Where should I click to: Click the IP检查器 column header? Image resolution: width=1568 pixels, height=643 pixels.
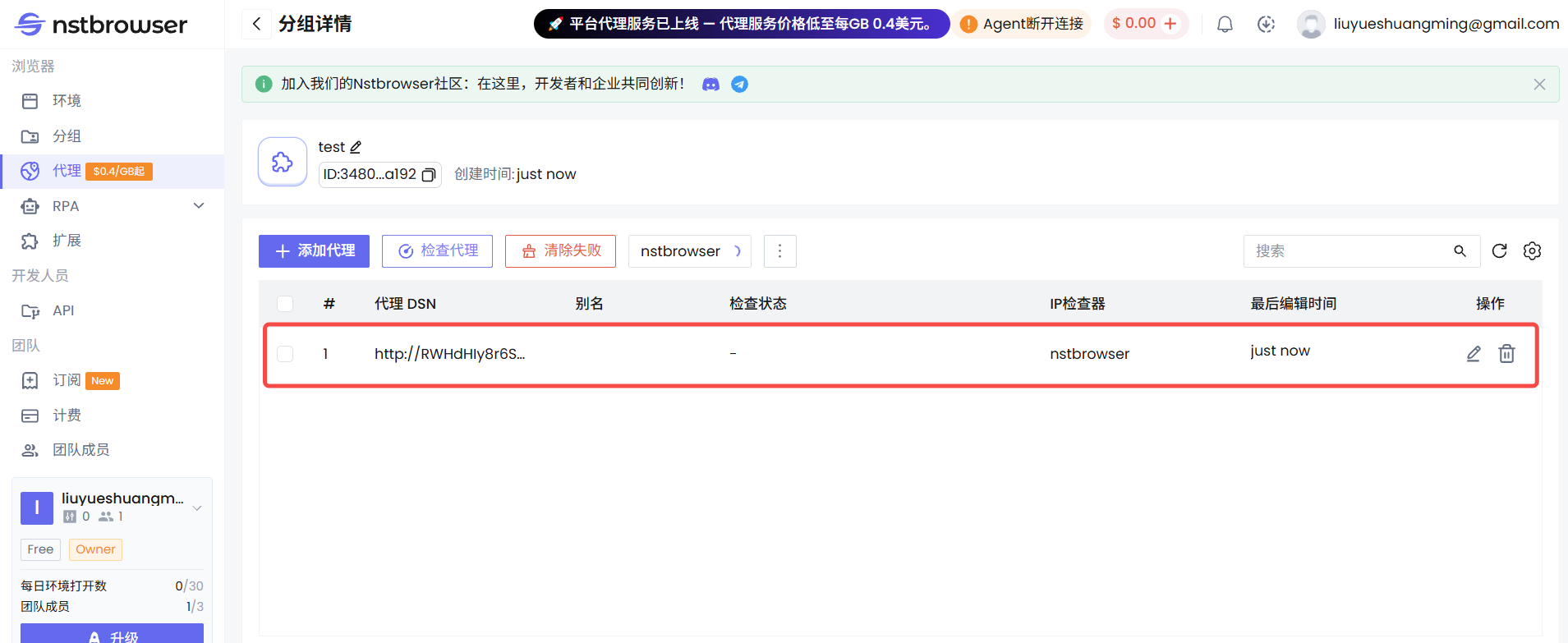coord(1077,304)
